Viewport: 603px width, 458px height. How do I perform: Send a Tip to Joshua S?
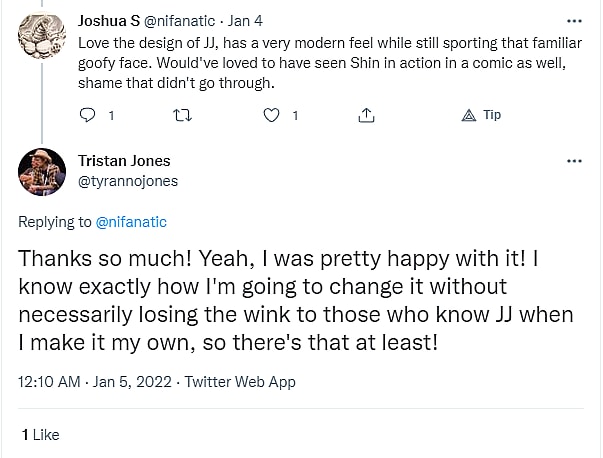[481, 115]
